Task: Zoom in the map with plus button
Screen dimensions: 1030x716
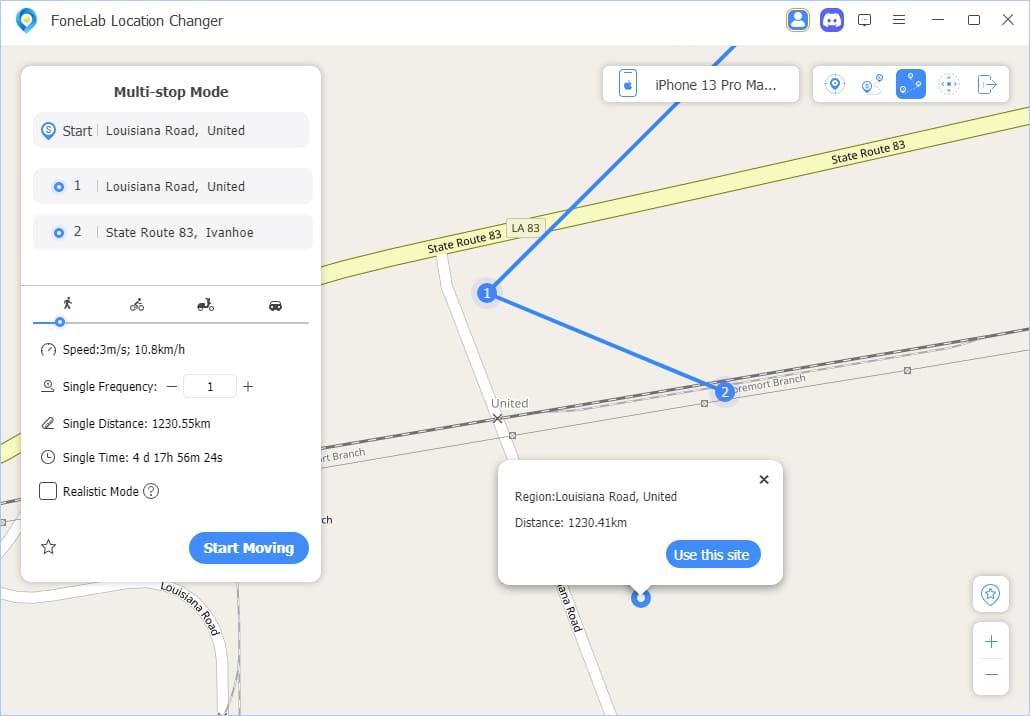Action: coord(991,641)
